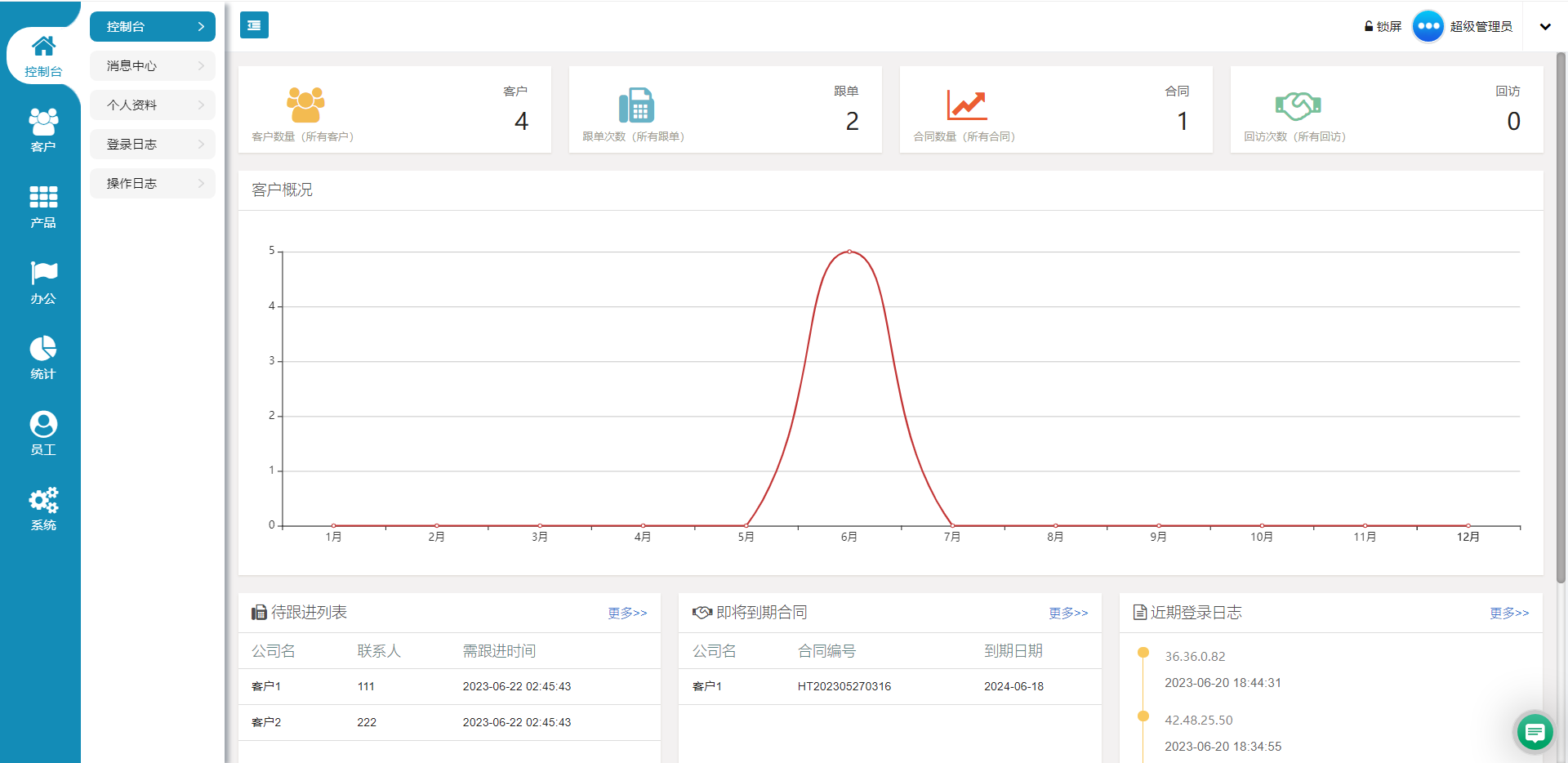The image size is (1568, 763).
Task: Click login IP 36.36.0.82
Action: [x=1195, y=657]
